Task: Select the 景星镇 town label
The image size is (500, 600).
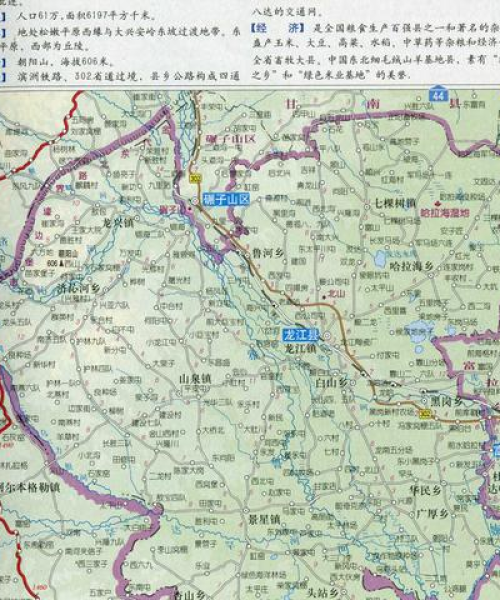Action: pos(265,519)
